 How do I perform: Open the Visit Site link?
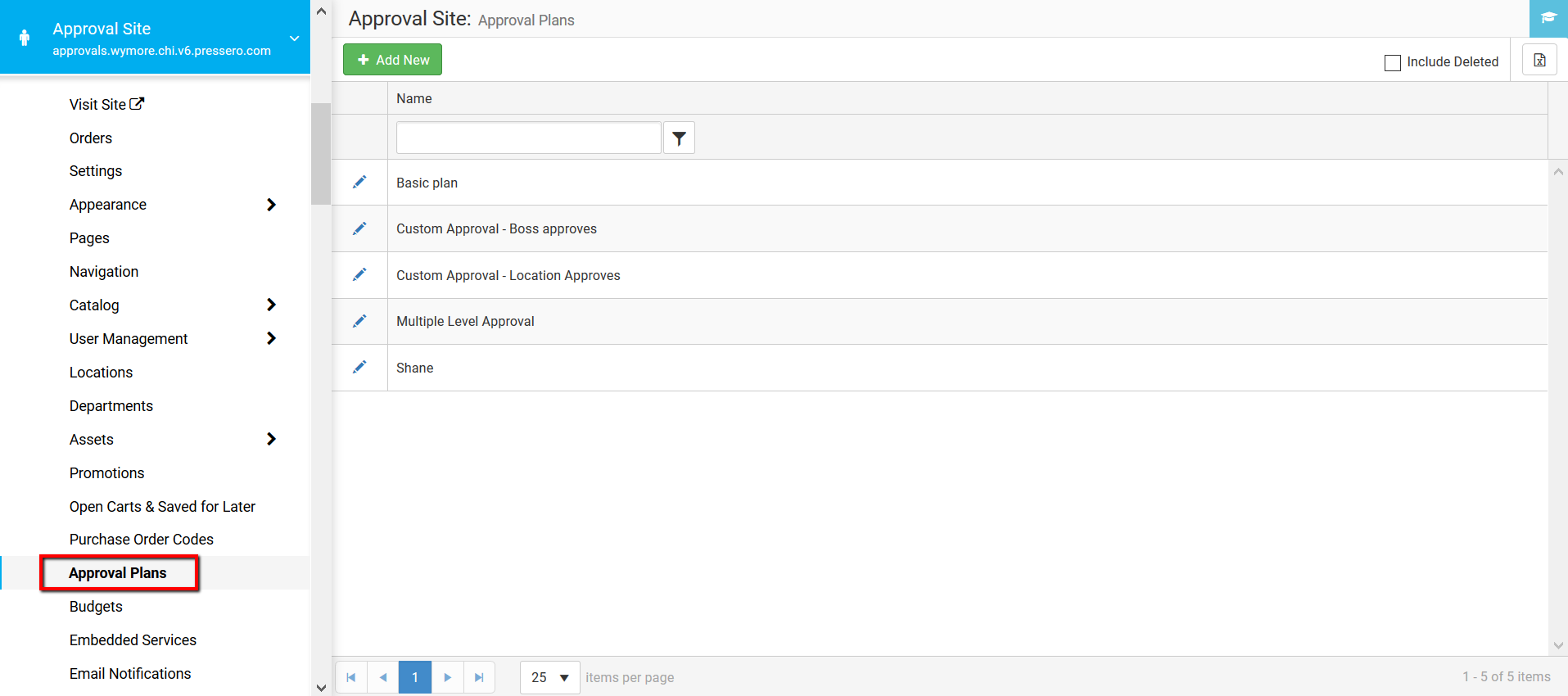tap(106, 104)
